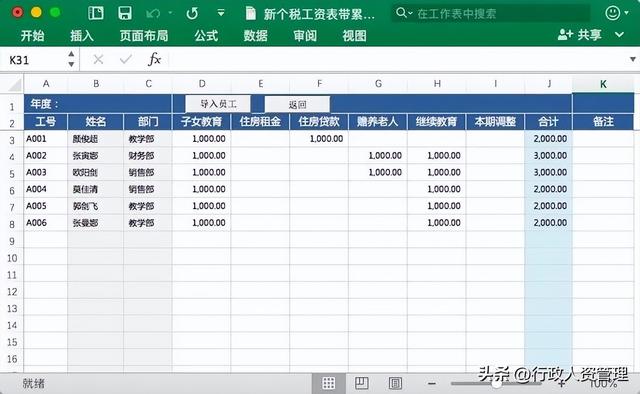Click the fx insert function icon
Screen dimensions: 640x394
pyautogui.click(x=154, y=59)
